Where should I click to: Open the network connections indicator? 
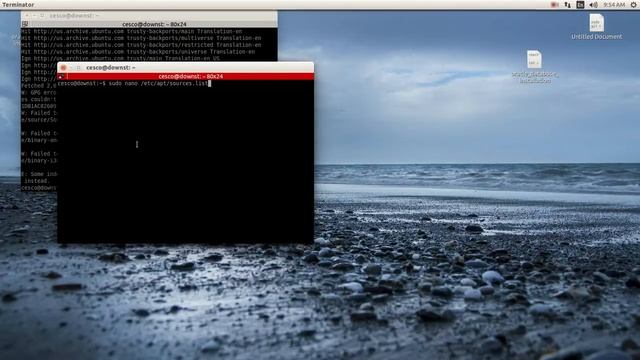click(567, 5)
